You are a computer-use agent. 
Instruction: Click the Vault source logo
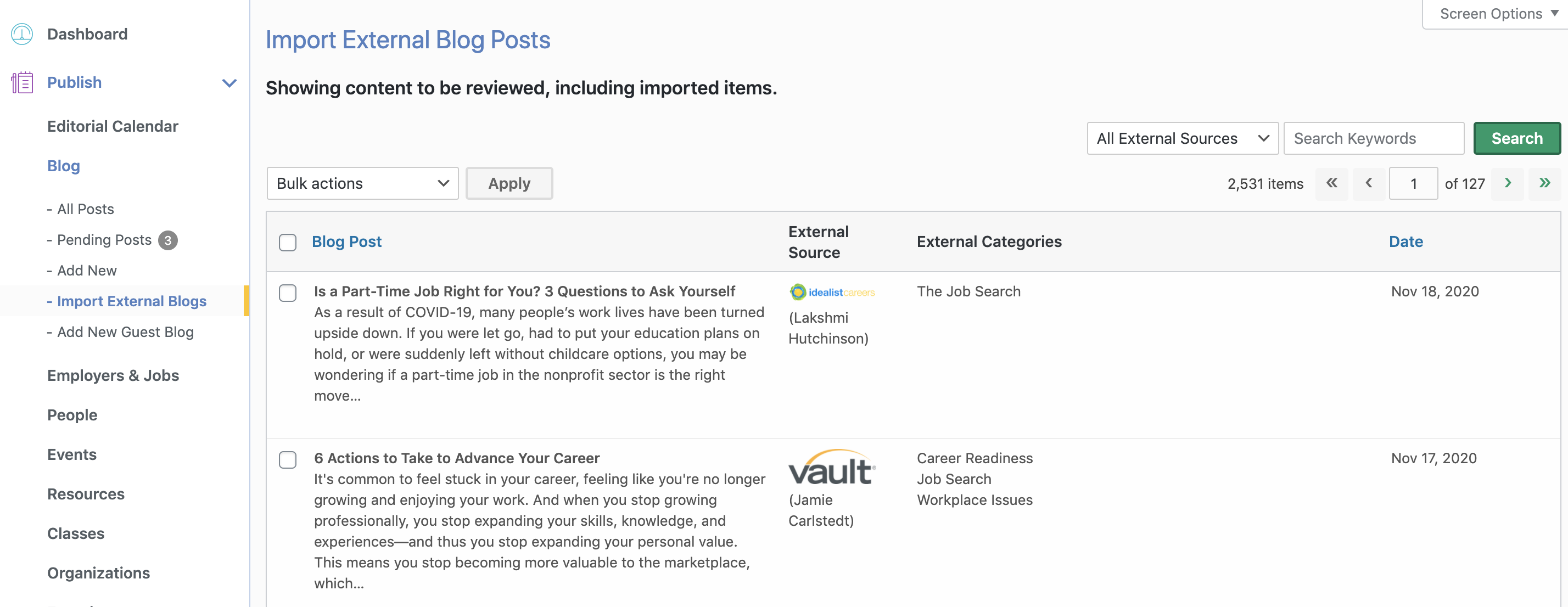tap(831, 468)
